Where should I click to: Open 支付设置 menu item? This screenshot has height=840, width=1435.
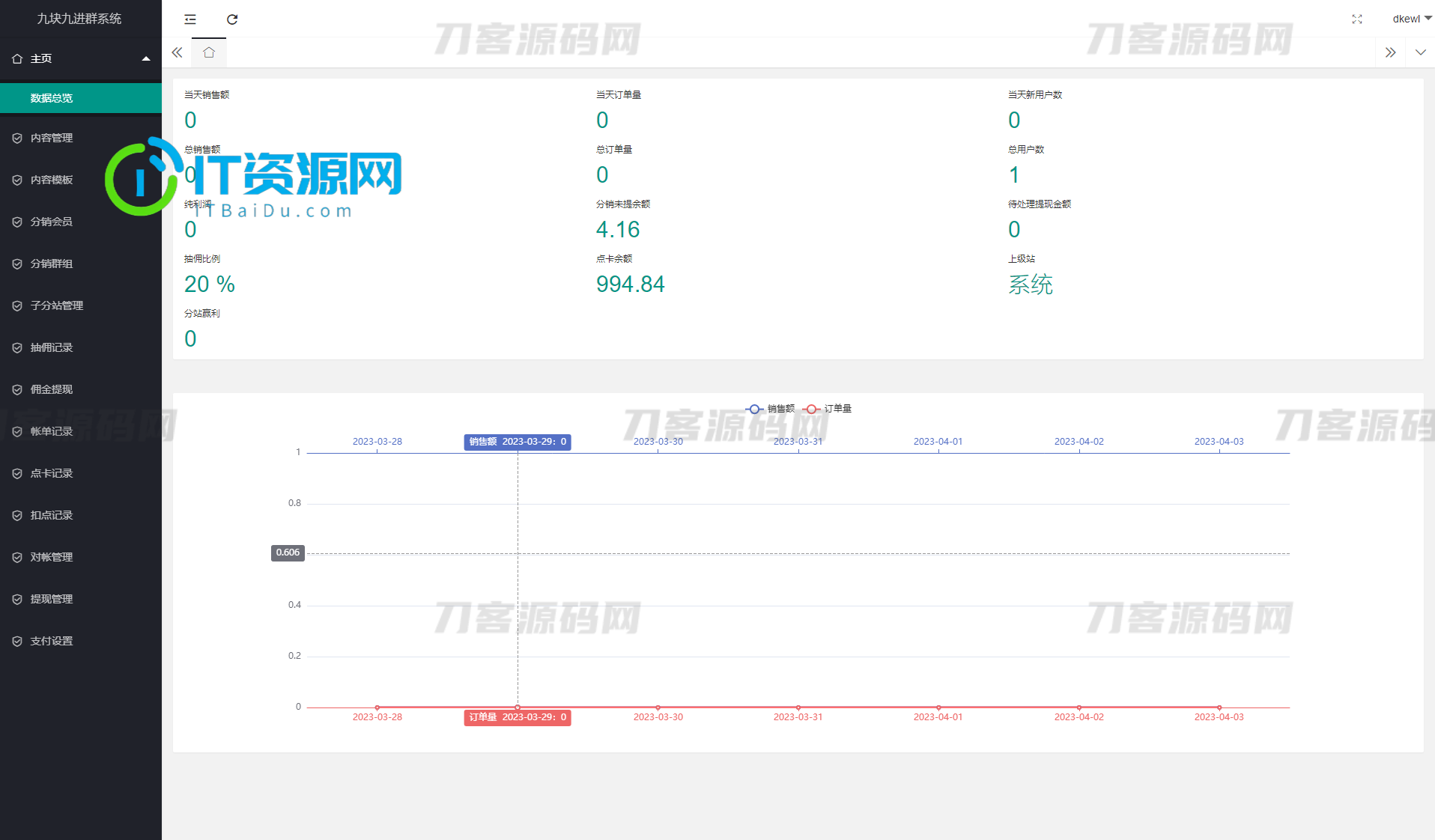point(81,641)
